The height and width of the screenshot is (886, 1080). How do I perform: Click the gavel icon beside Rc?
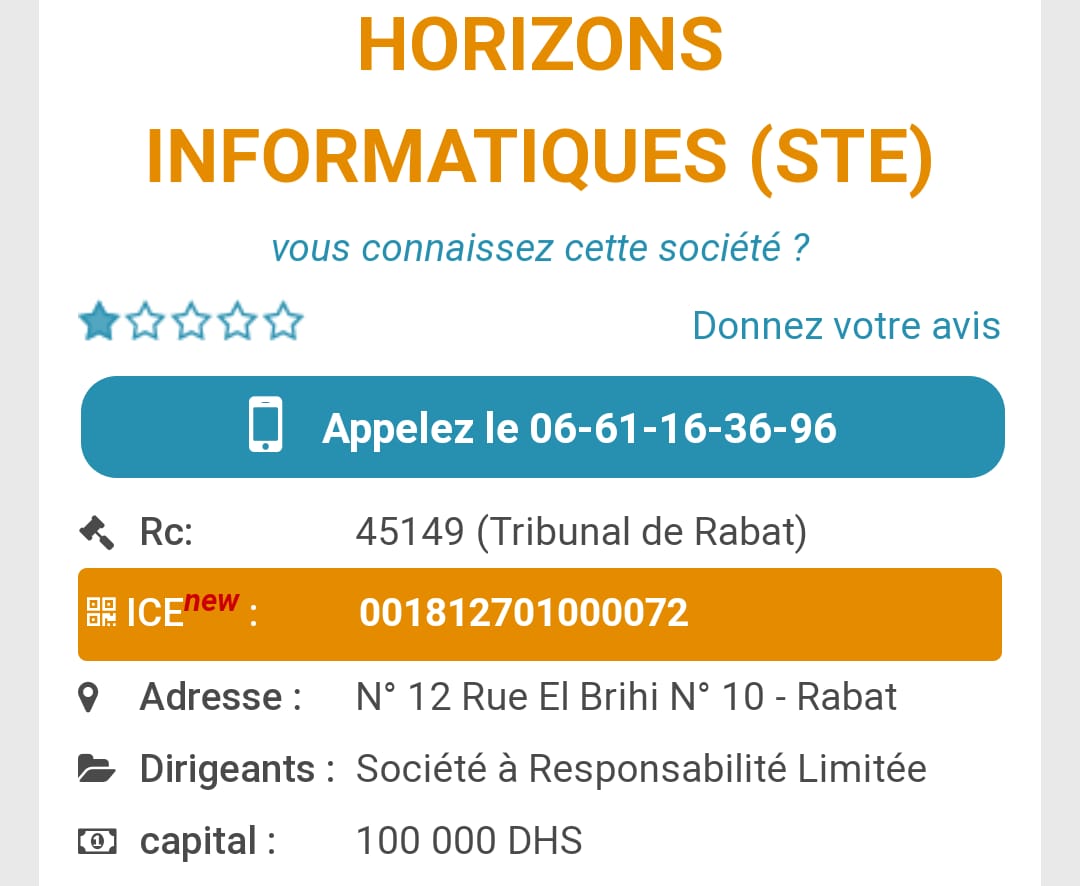coord(97,532)
